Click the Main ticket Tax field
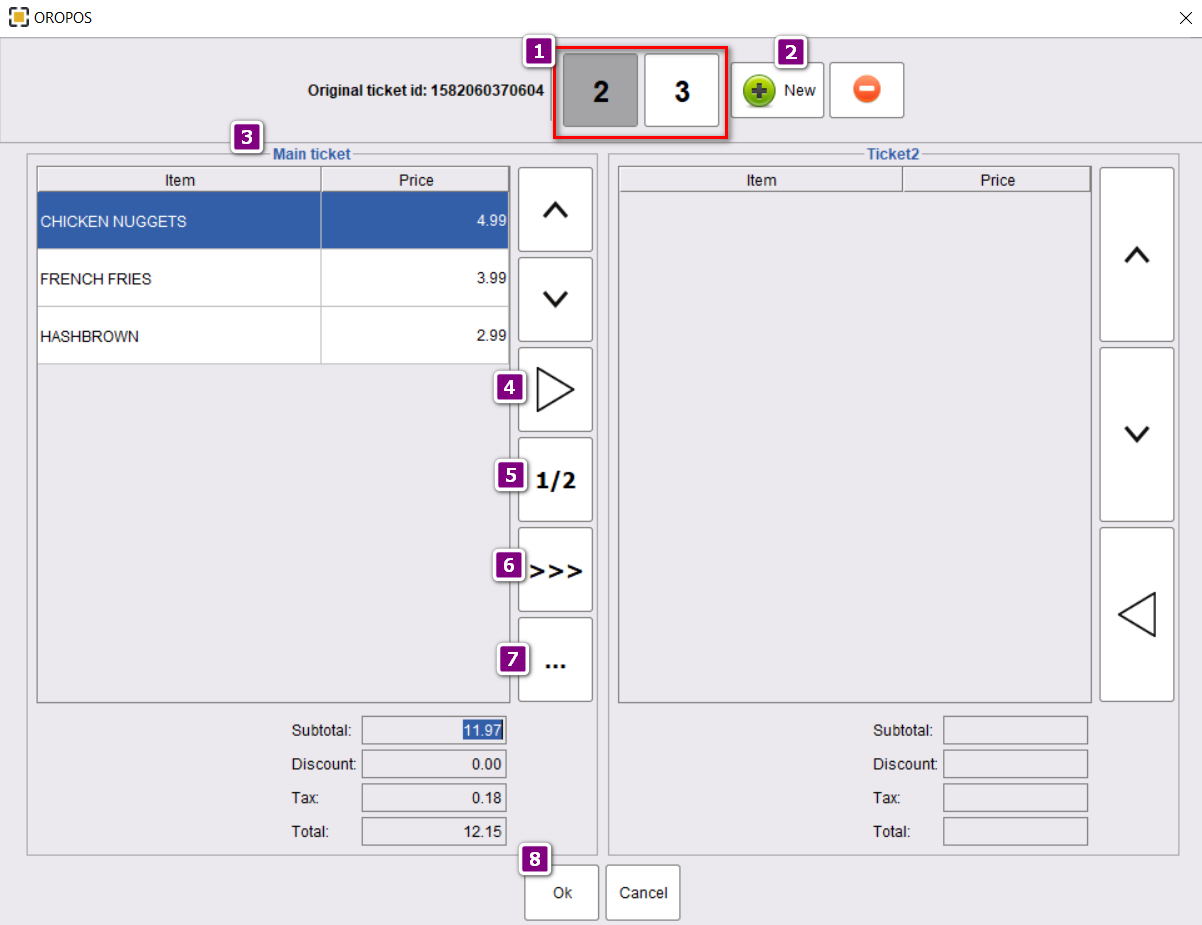 pos(434,798)
